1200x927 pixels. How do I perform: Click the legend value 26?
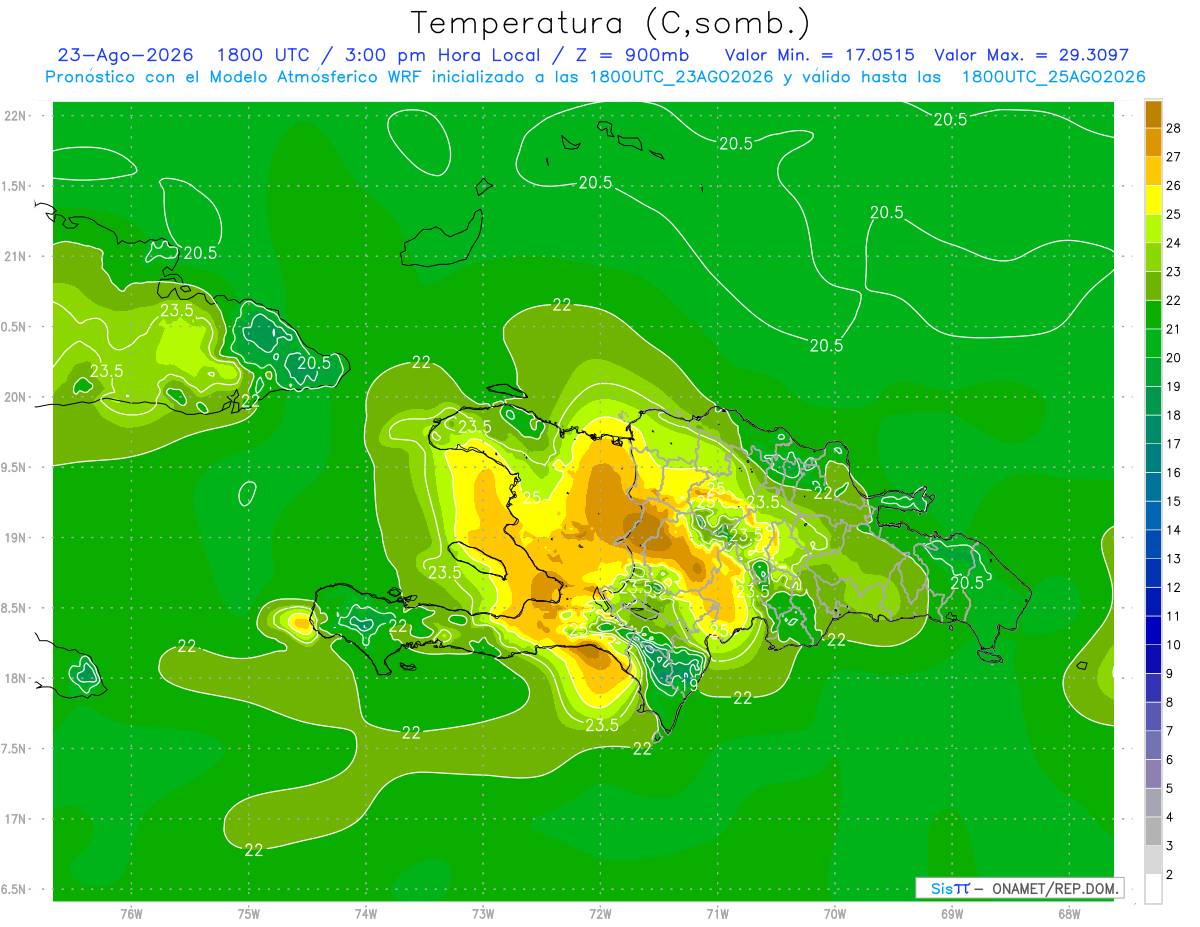1174,186
